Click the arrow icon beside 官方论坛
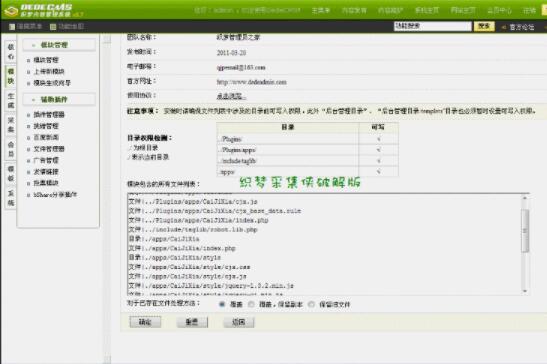547x364 pixels. 504,27
